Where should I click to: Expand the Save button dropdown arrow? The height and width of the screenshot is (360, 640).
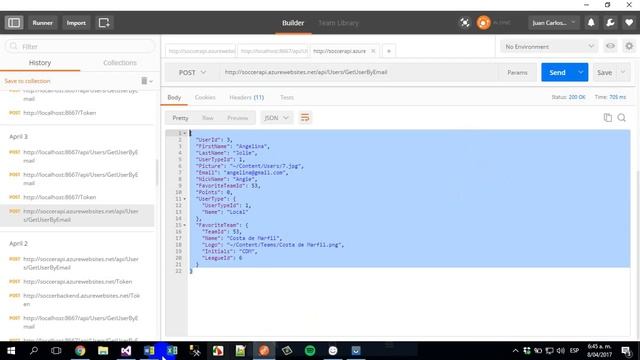623,72
